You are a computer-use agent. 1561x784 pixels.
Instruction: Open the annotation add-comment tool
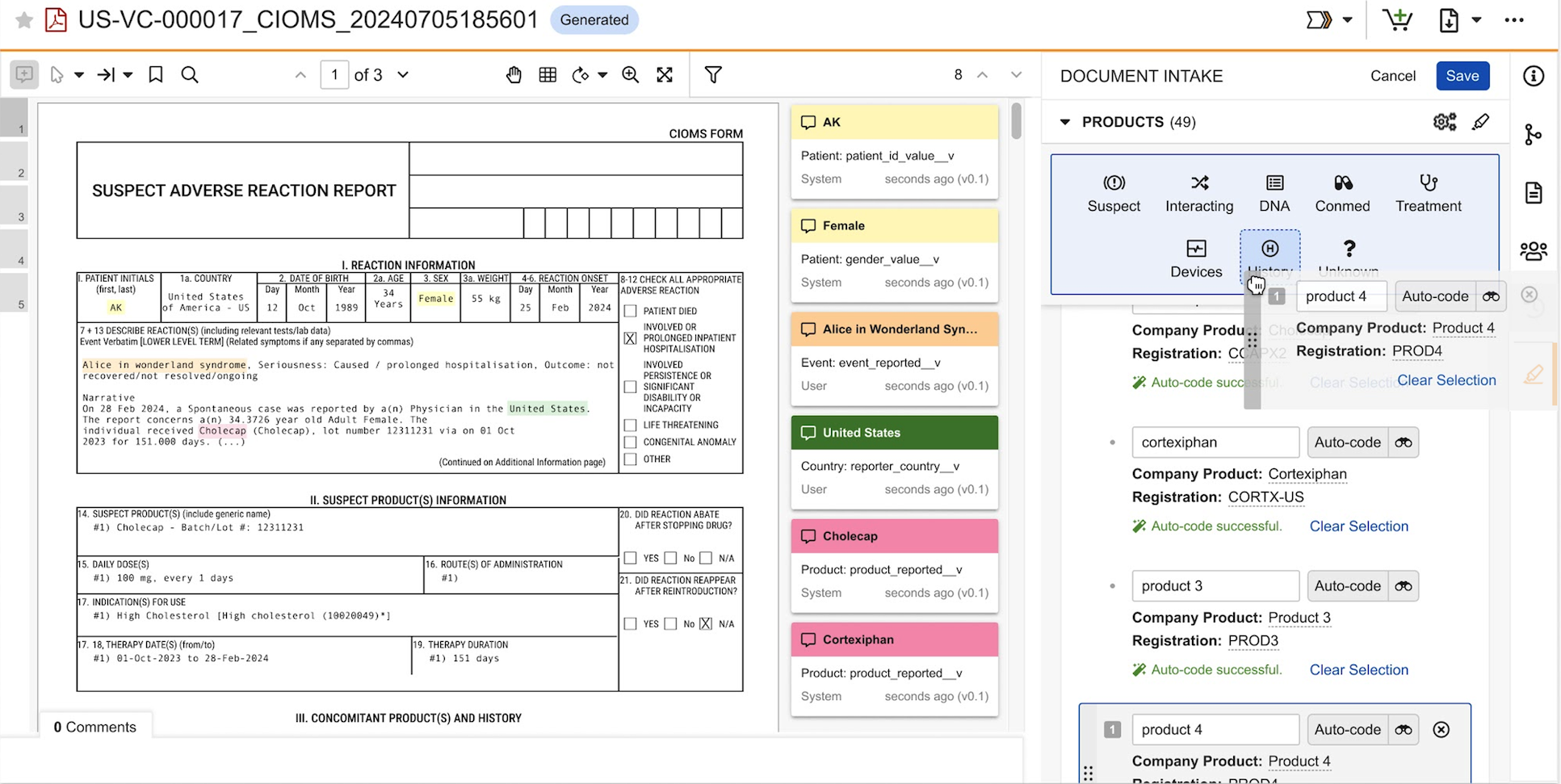point(24,75)
